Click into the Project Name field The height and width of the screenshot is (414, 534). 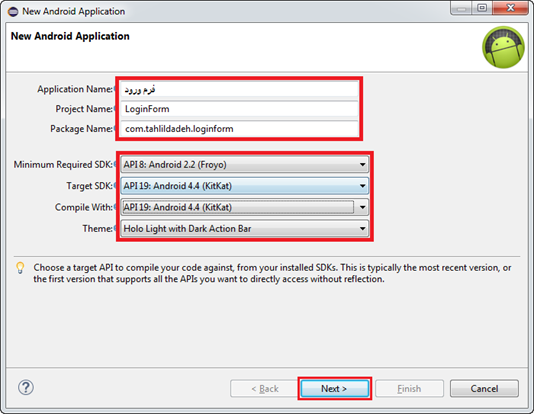coord(239,109)
